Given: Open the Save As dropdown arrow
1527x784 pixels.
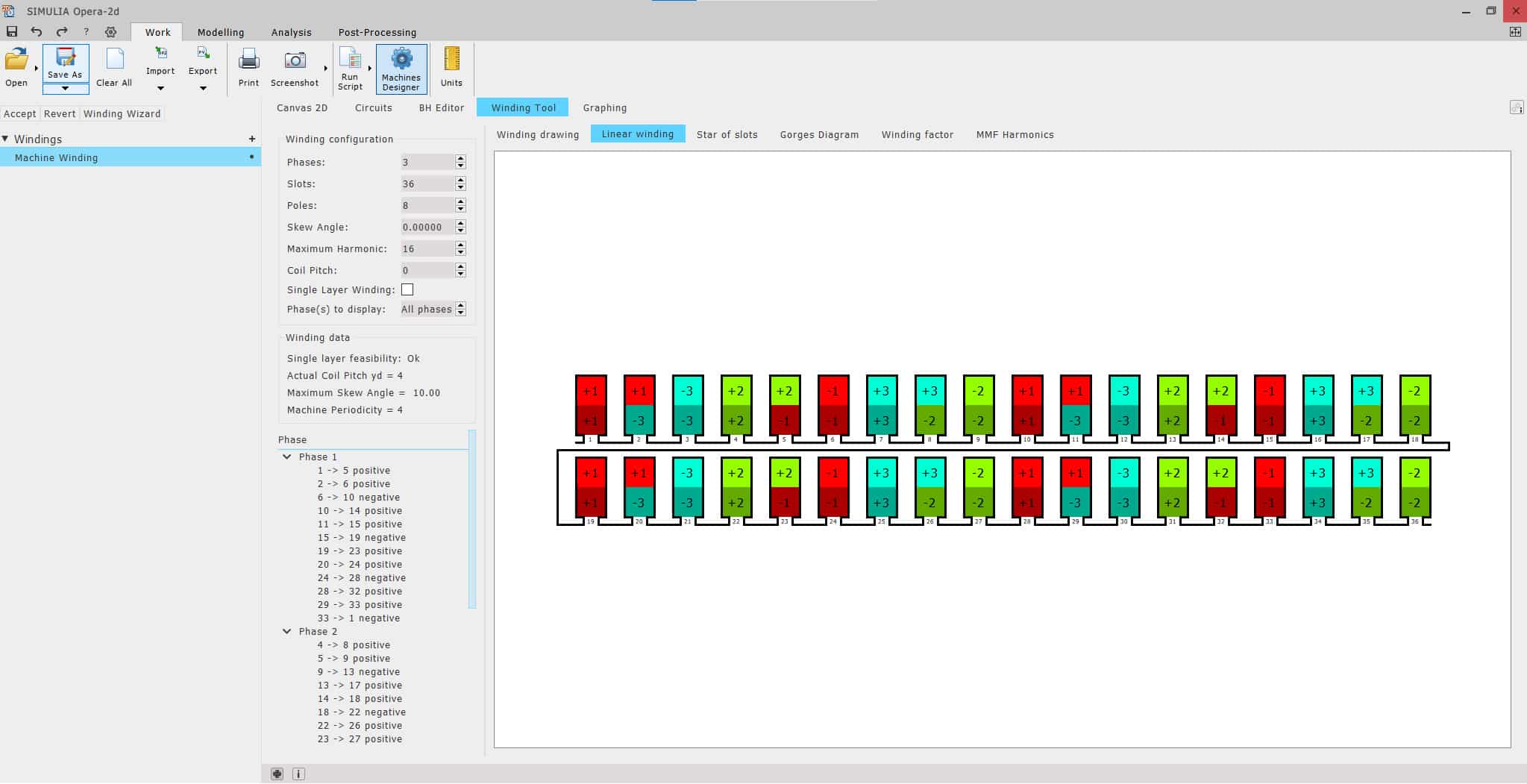Looking at the screenshot, I should [66, 89].
